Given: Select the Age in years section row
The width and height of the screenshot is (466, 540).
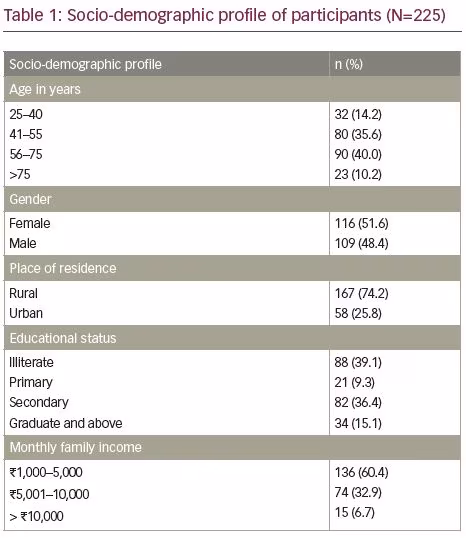Looking at the screenshot, I should [232, 89].
